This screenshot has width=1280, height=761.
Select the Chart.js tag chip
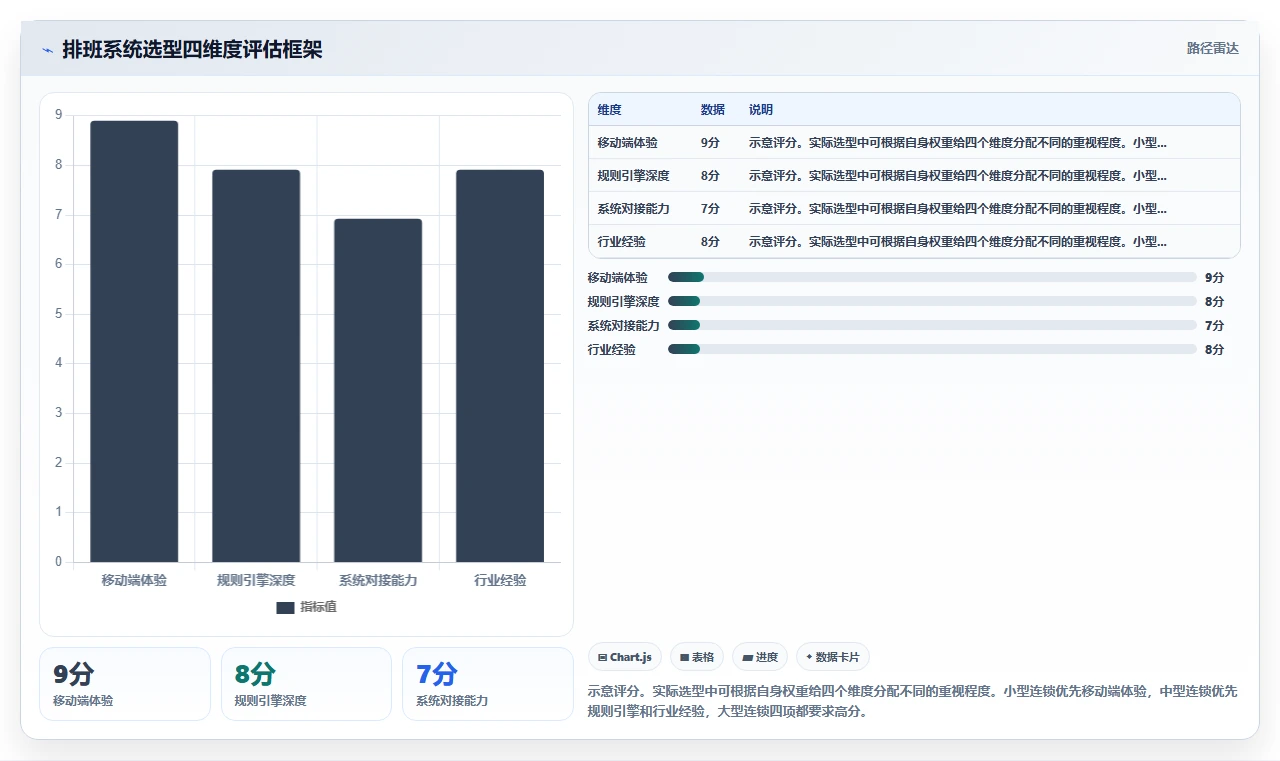pyautogui.click(x=625, y=657)
